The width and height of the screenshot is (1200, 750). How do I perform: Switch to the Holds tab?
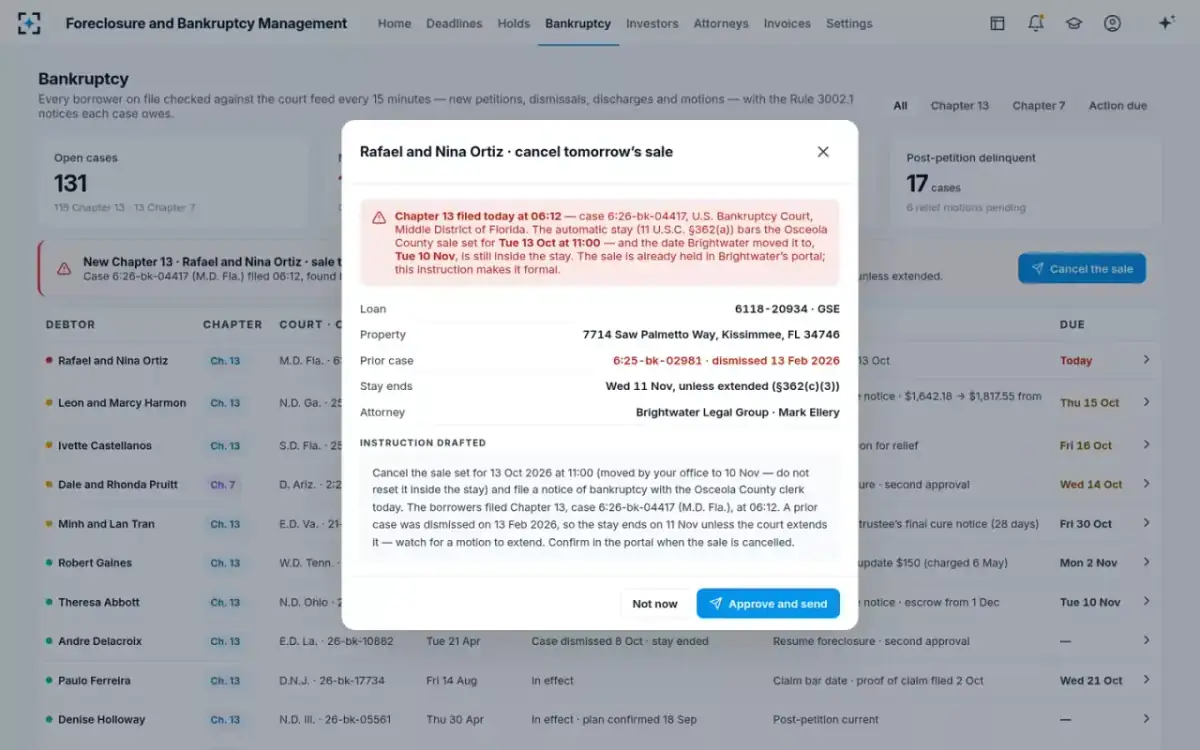(x=514, y=23)
